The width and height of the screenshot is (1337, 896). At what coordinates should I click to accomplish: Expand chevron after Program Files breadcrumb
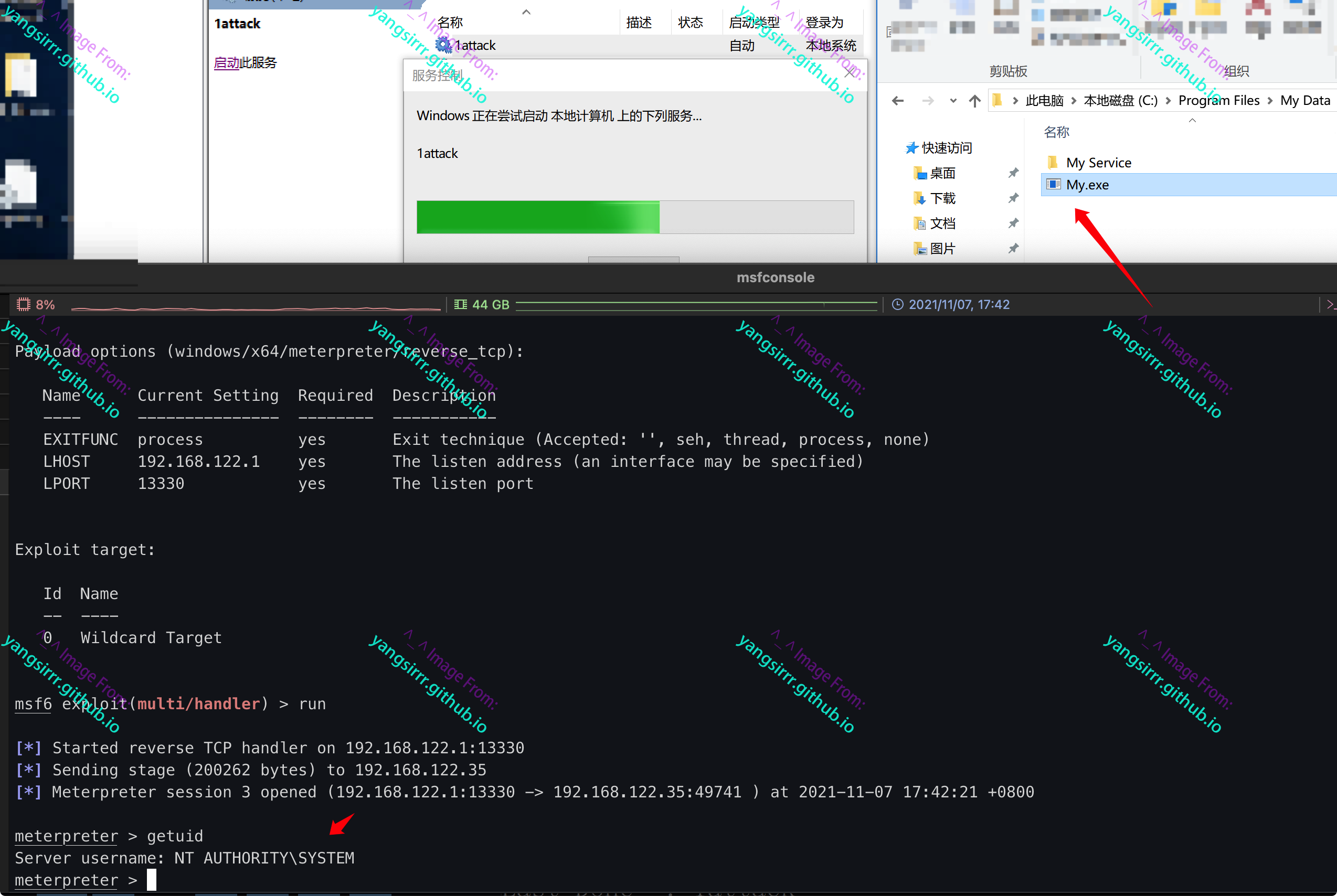click(1269, 101)
